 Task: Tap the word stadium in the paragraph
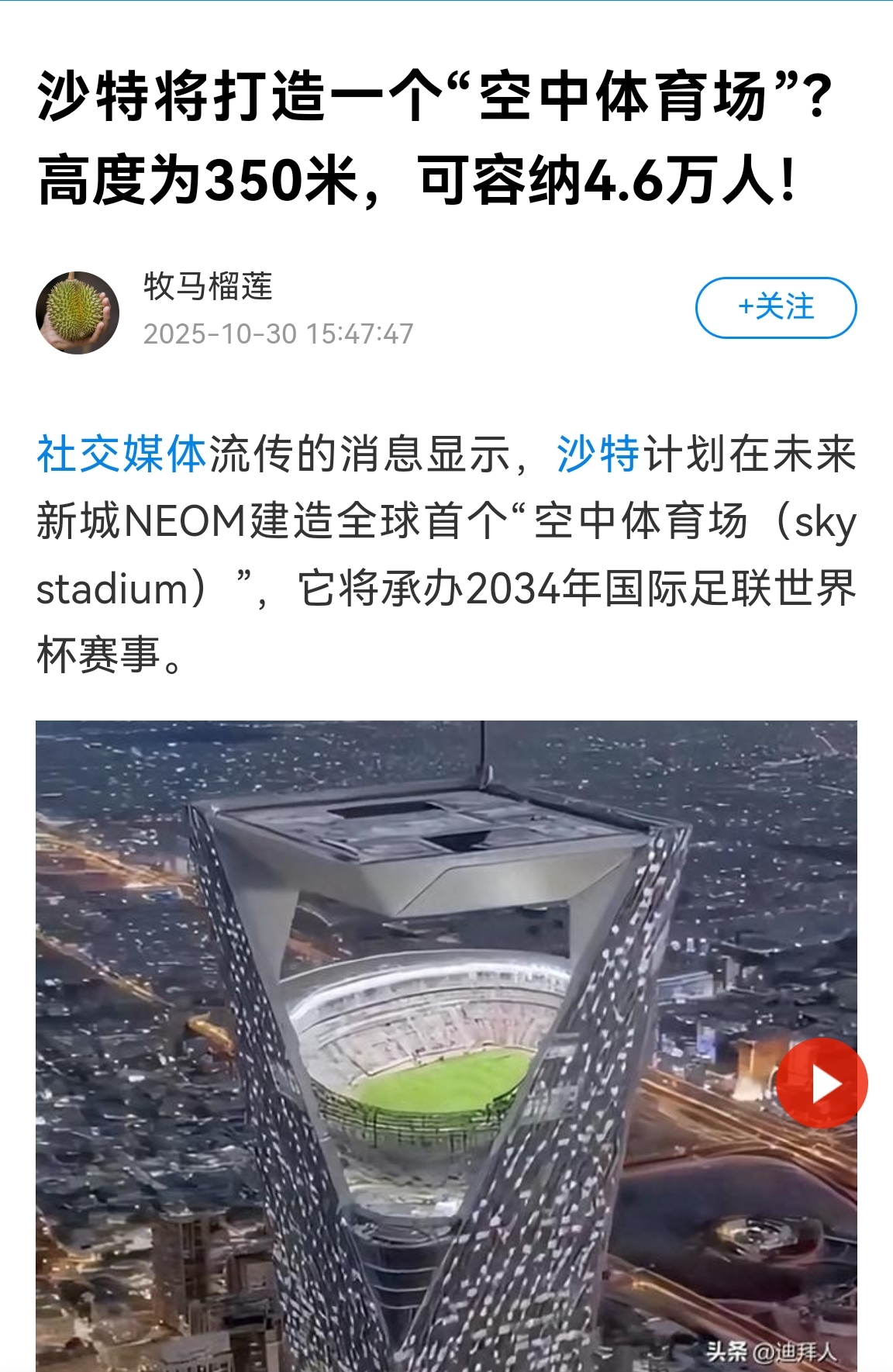[x=113, y=589]
